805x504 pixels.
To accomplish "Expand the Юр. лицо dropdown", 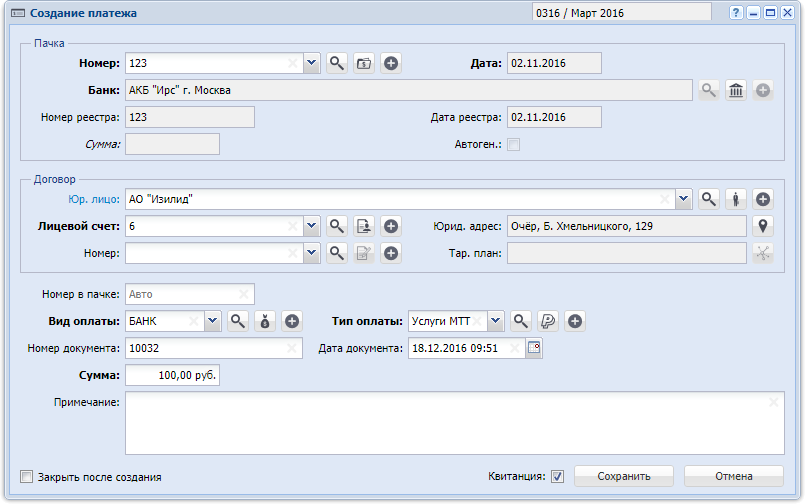I will click(683, 199).
